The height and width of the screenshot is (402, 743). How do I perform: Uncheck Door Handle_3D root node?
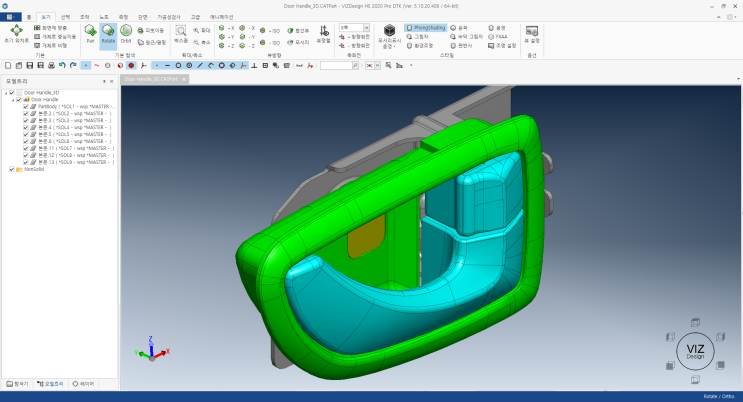(x=12, y=93)
